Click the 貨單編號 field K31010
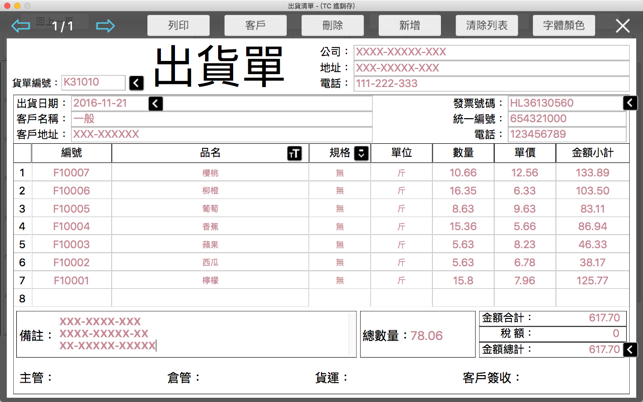643x402 pixels. tap(93, 82)
